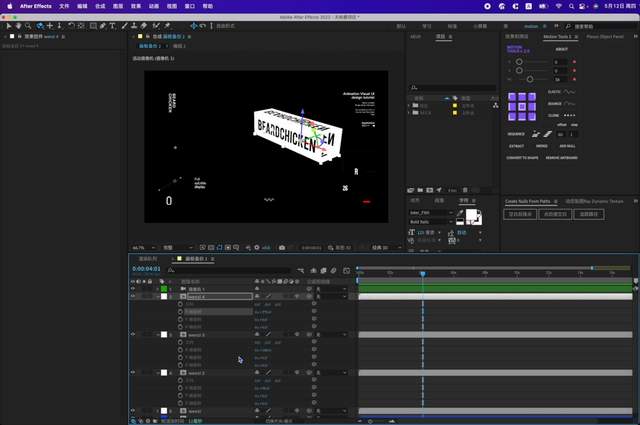Viewport: 640px width, 425px height.
Task: Click the eyedropper in Character panel
Action: pyautogui.click(x=460, y=213)
